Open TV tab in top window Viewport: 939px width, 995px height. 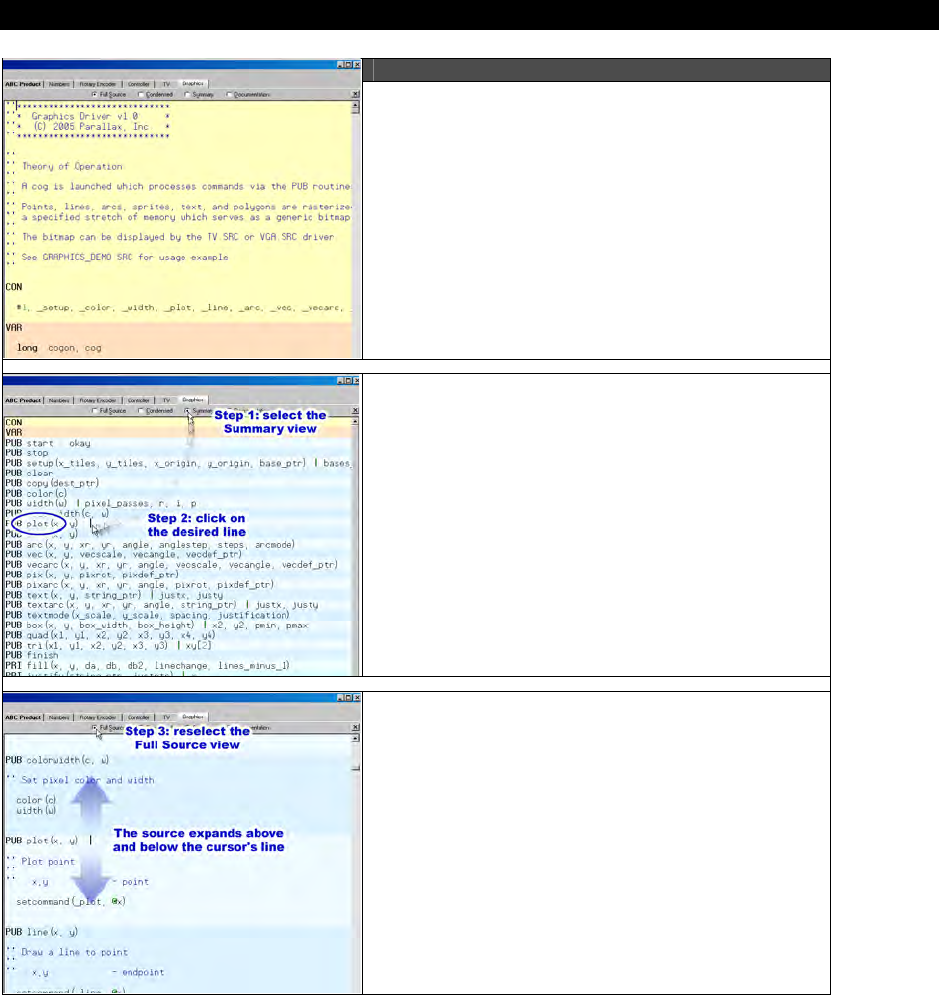click(x=166, y=84)
